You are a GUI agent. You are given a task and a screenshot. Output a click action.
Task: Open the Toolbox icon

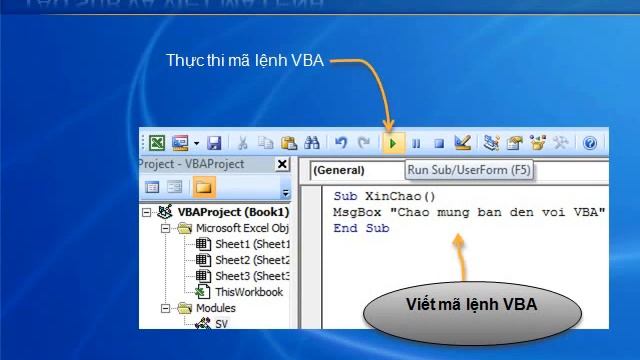pos(560,143)
